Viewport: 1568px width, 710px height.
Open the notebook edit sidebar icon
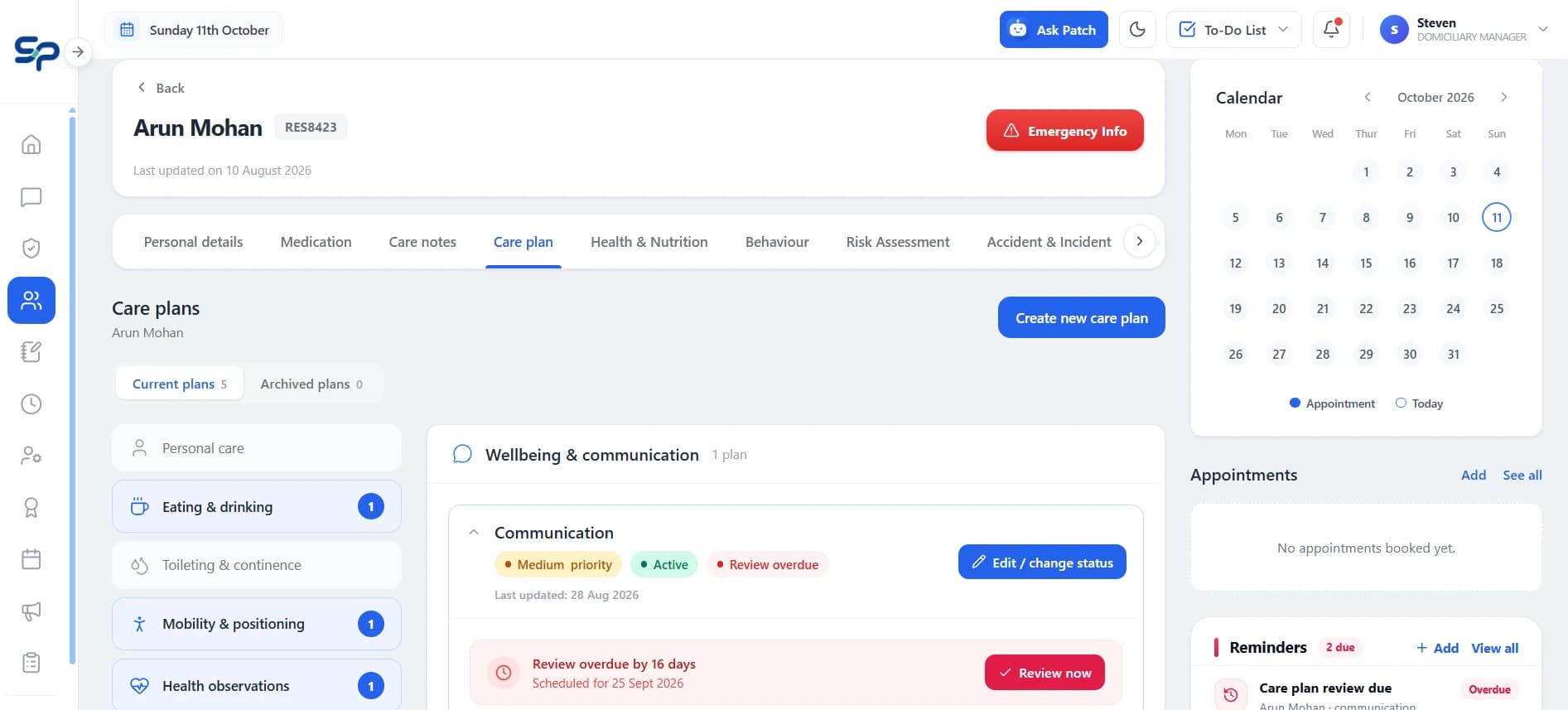31,352
